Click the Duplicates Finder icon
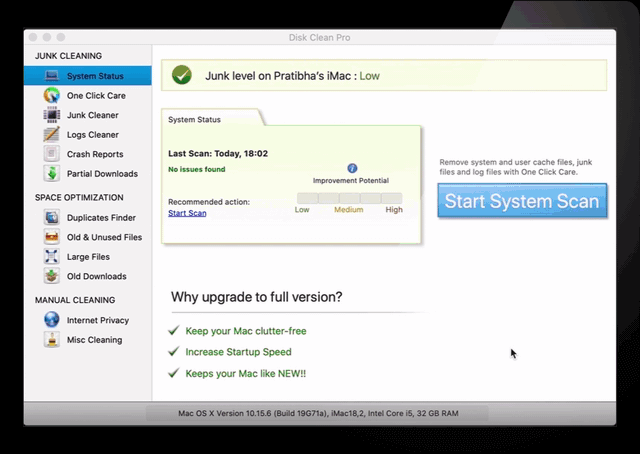640x454 pixels. 52,218
